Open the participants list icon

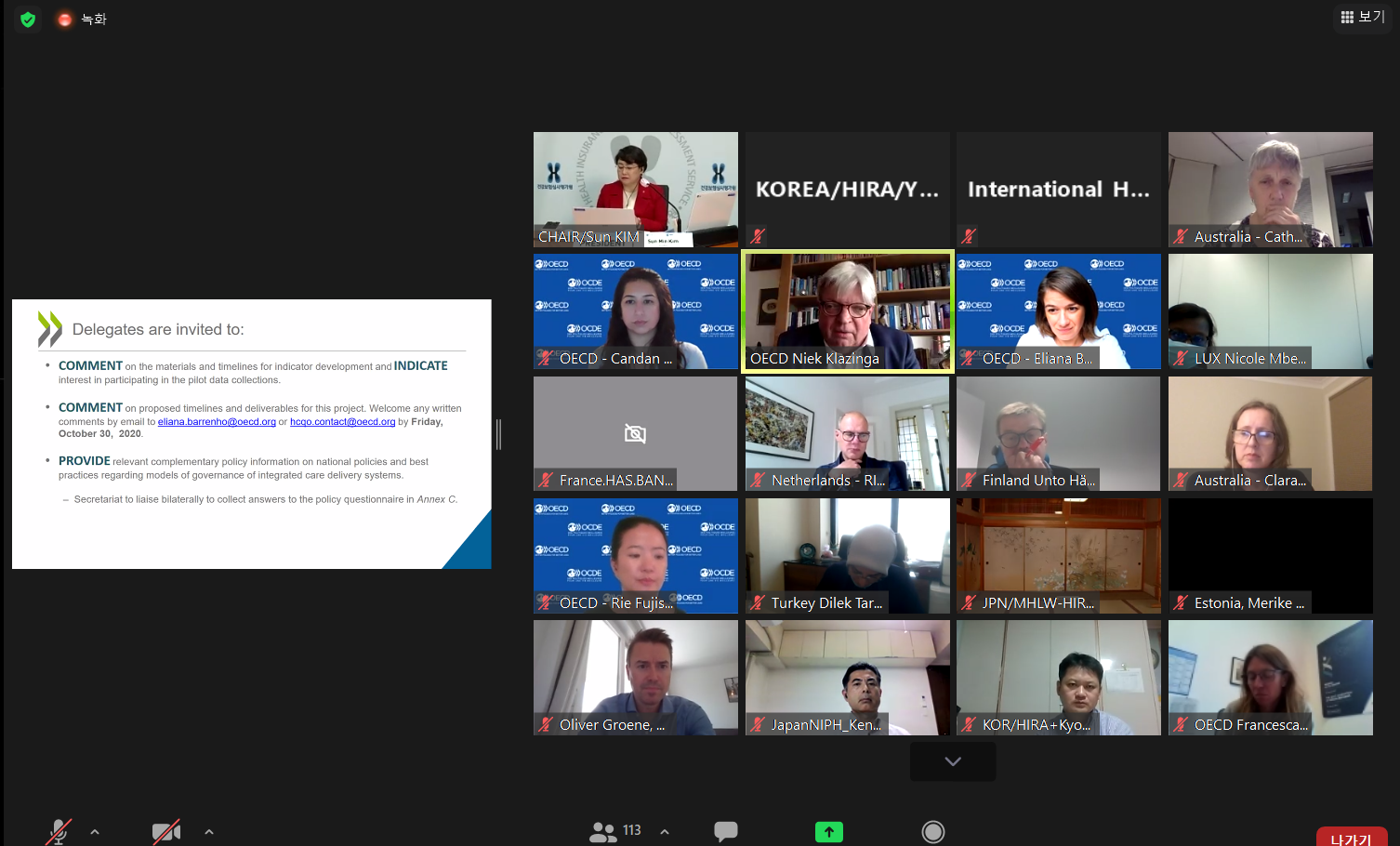pyautogui.click(x=604, y=831)
